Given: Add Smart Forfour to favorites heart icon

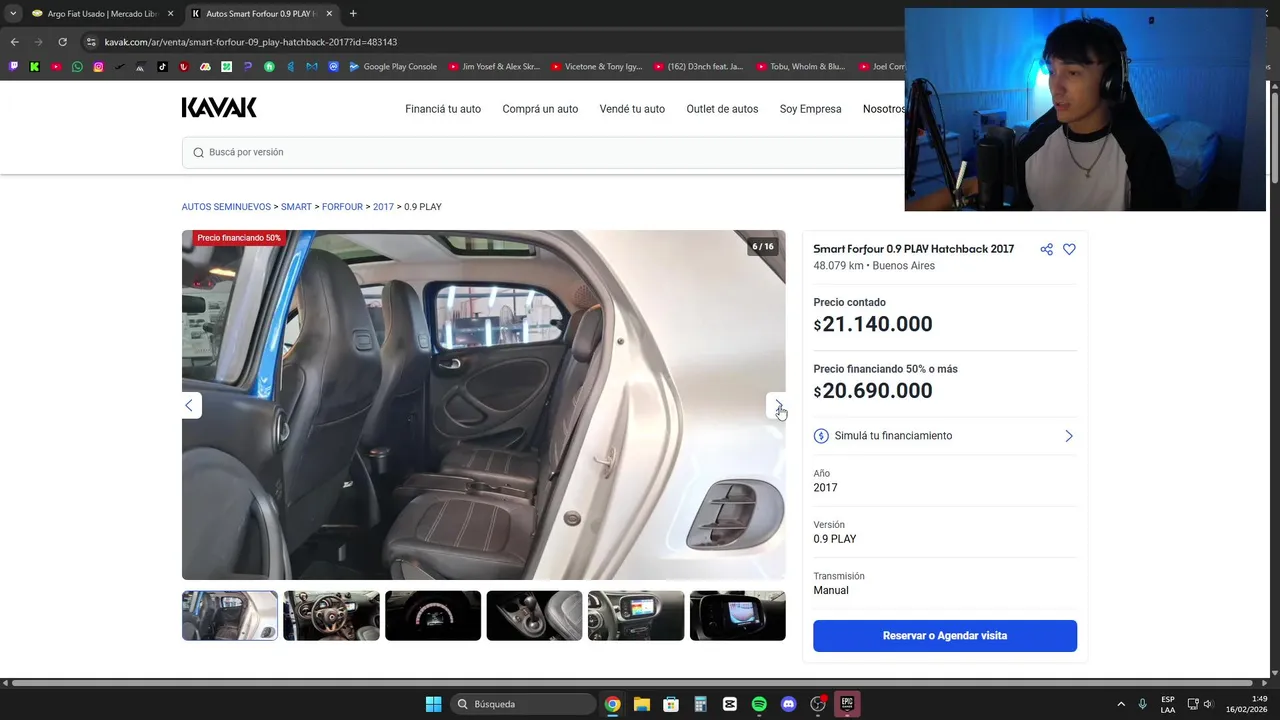Looking at the screenshot, I should (x=1069, y=249).
